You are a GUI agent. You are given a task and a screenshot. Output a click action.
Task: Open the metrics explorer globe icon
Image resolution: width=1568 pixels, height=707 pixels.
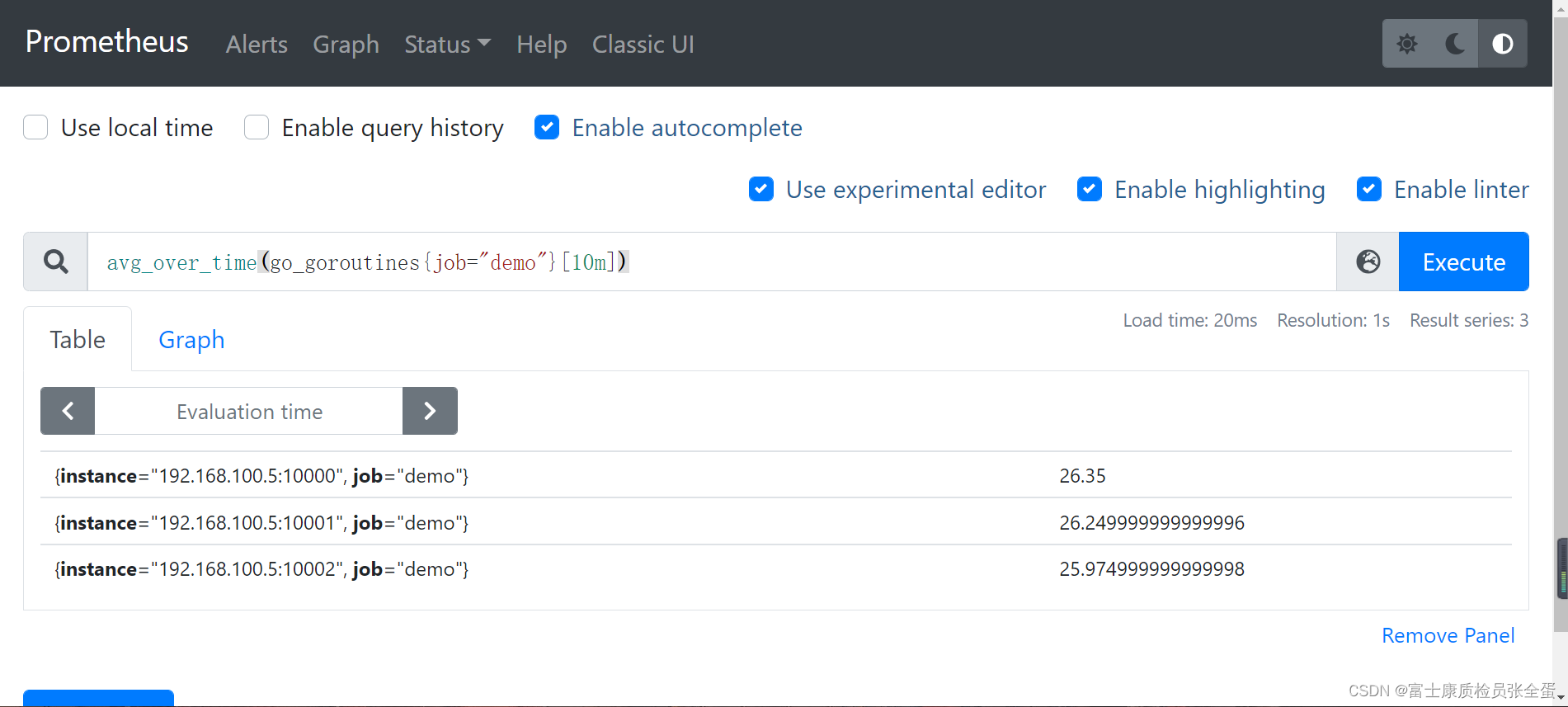pyautogui.click(x=1368, y=262)
